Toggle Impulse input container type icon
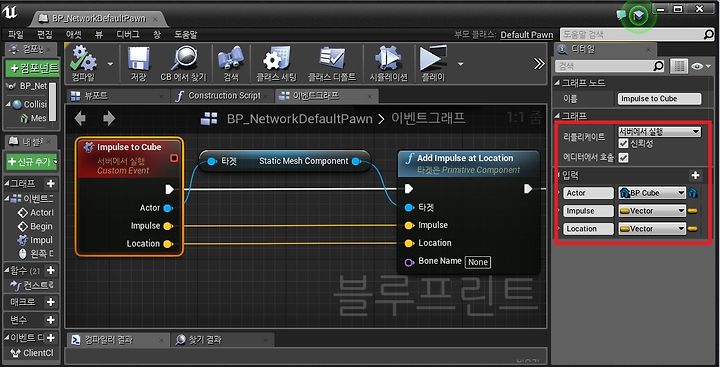The width and height of the screenshot is (720, 367). [x=693, y=211]
